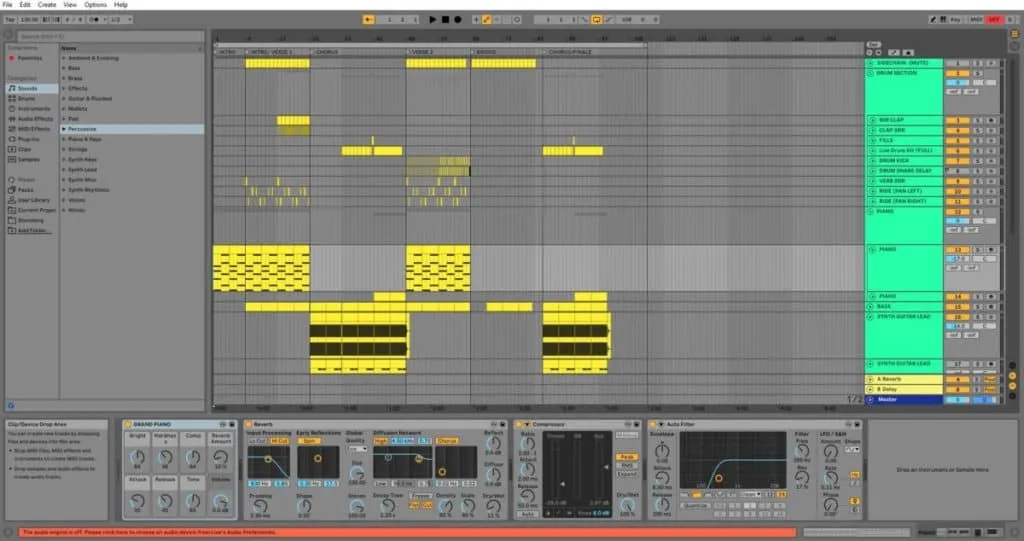This screenshot has width=1024, height=541.
Task: Open Current Project in browser Places
Action: click(32, 210)
